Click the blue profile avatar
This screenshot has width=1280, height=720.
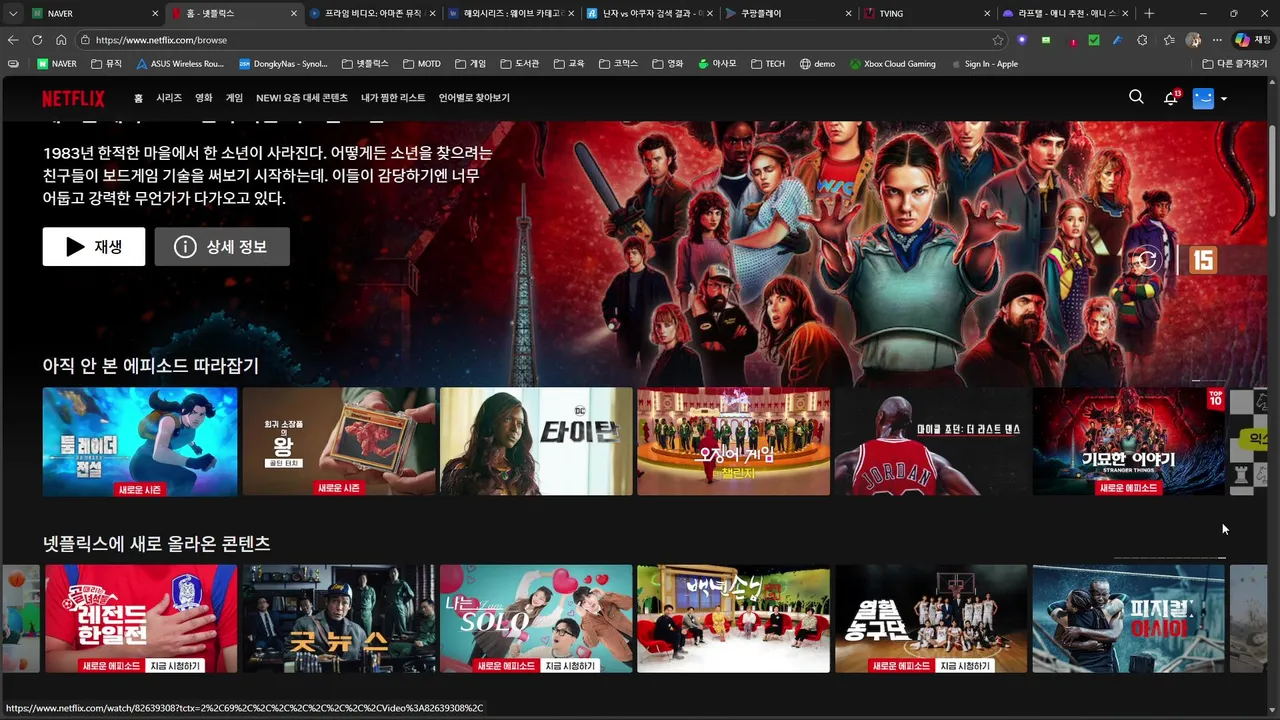pyautogui.click(x=1203, y=98)
